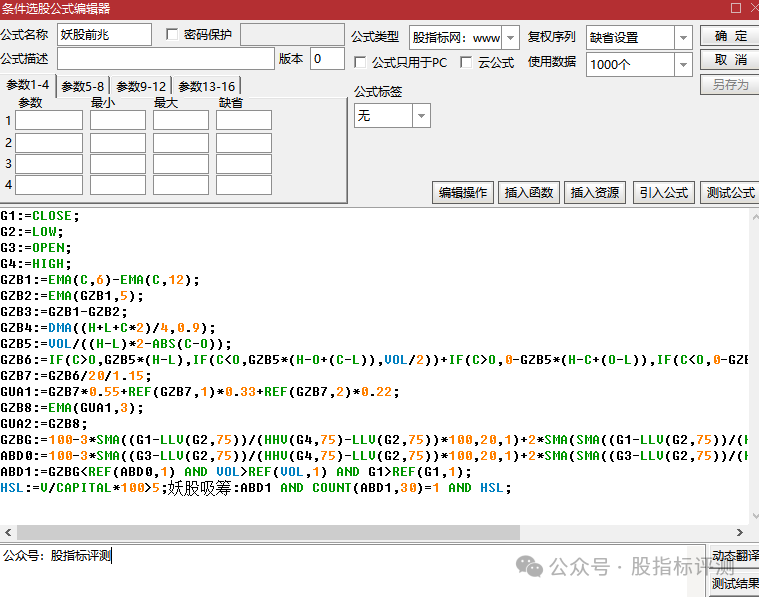
Task: Click the code editor scroll left arrow
Action: point(8,532)
